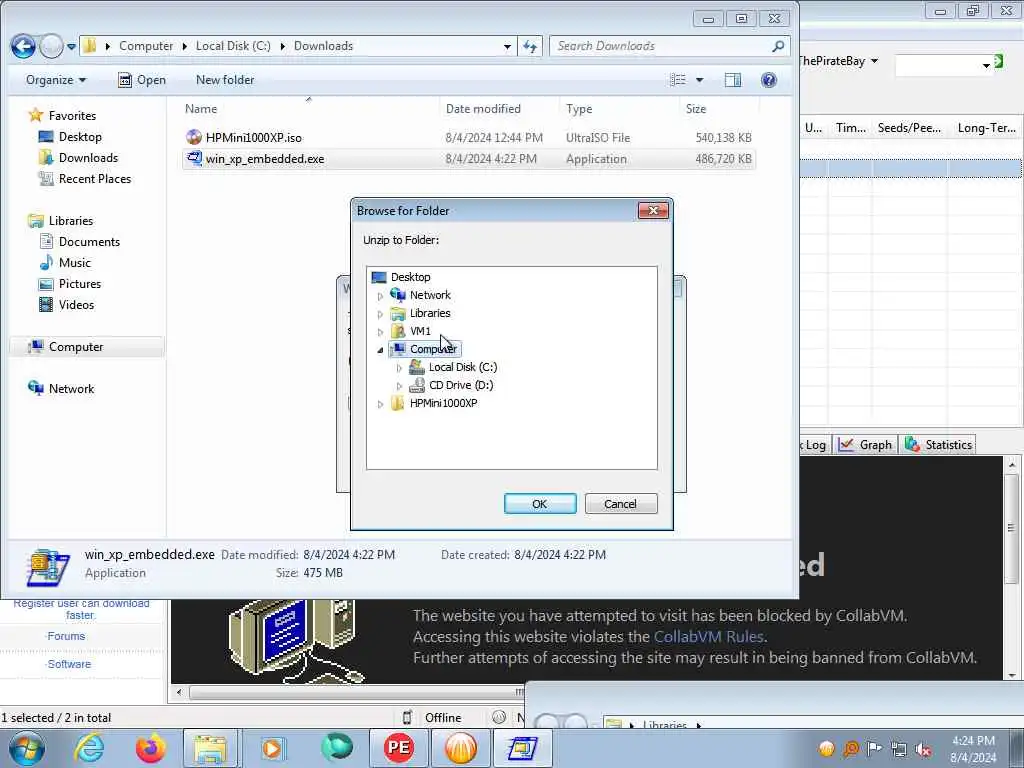This screenshot has height=768, width=1024.
Task: Open Recent Places in the sidebar
Action: (95, 179)
